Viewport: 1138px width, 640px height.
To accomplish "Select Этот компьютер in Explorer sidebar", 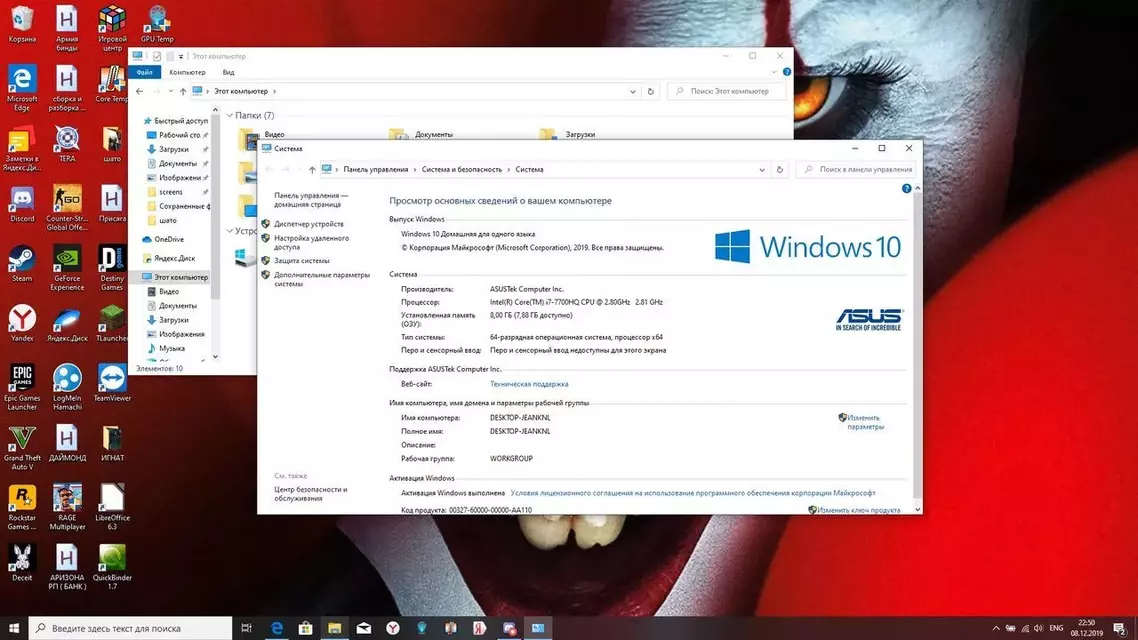I will [175, 277].
